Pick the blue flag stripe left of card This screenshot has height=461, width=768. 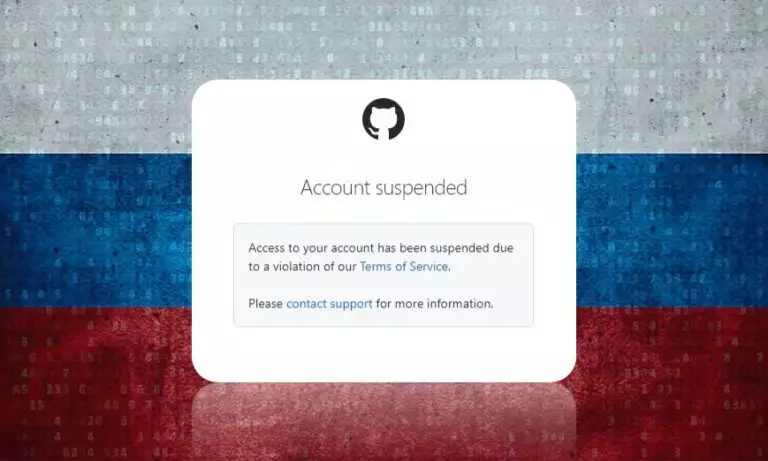(x=96, y=230)
